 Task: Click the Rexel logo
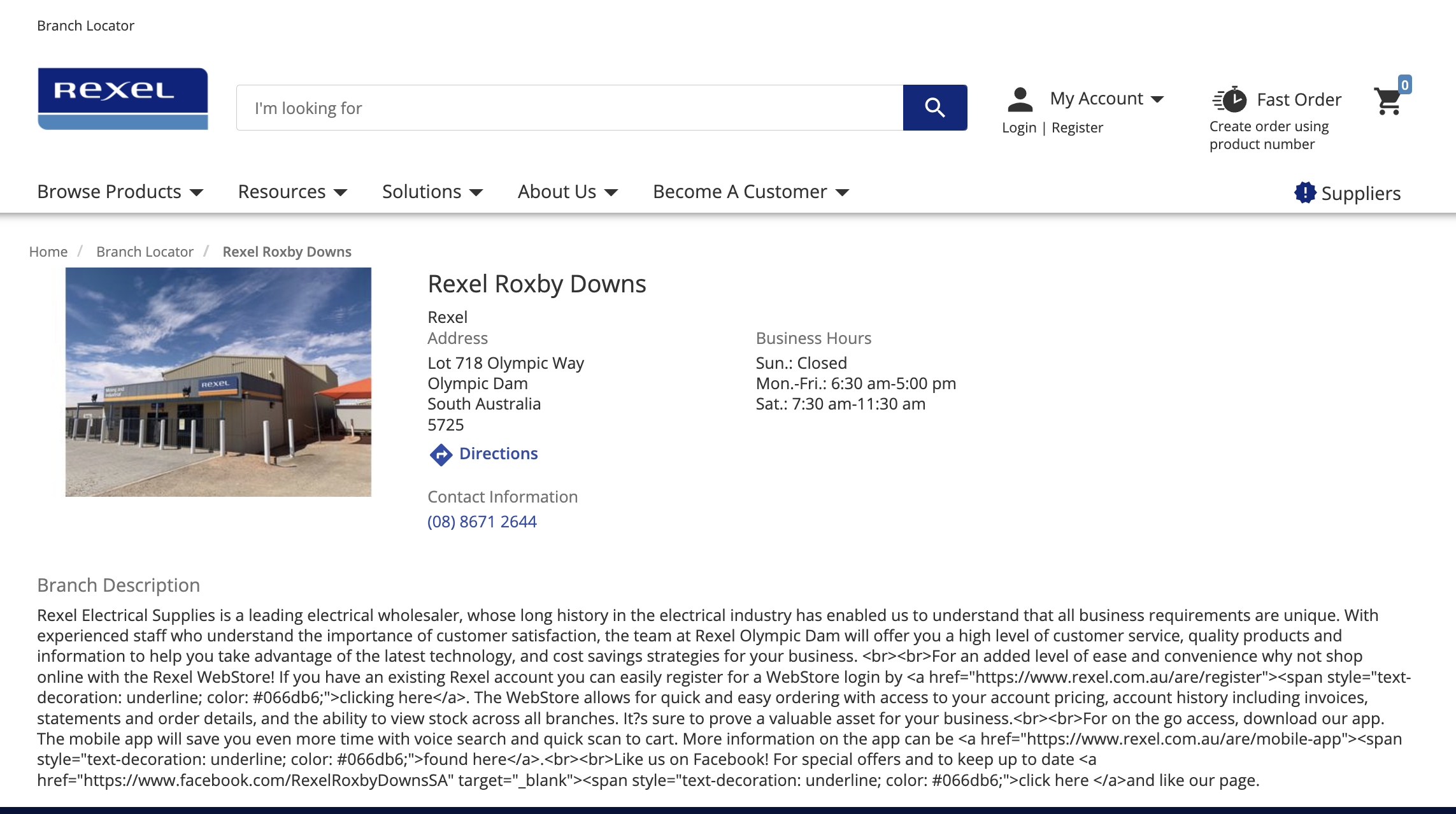(123, 99)
